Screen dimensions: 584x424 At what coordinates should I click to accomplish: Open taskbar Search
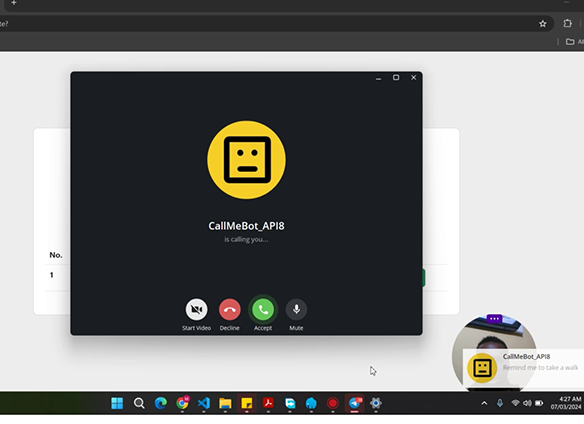139,403
